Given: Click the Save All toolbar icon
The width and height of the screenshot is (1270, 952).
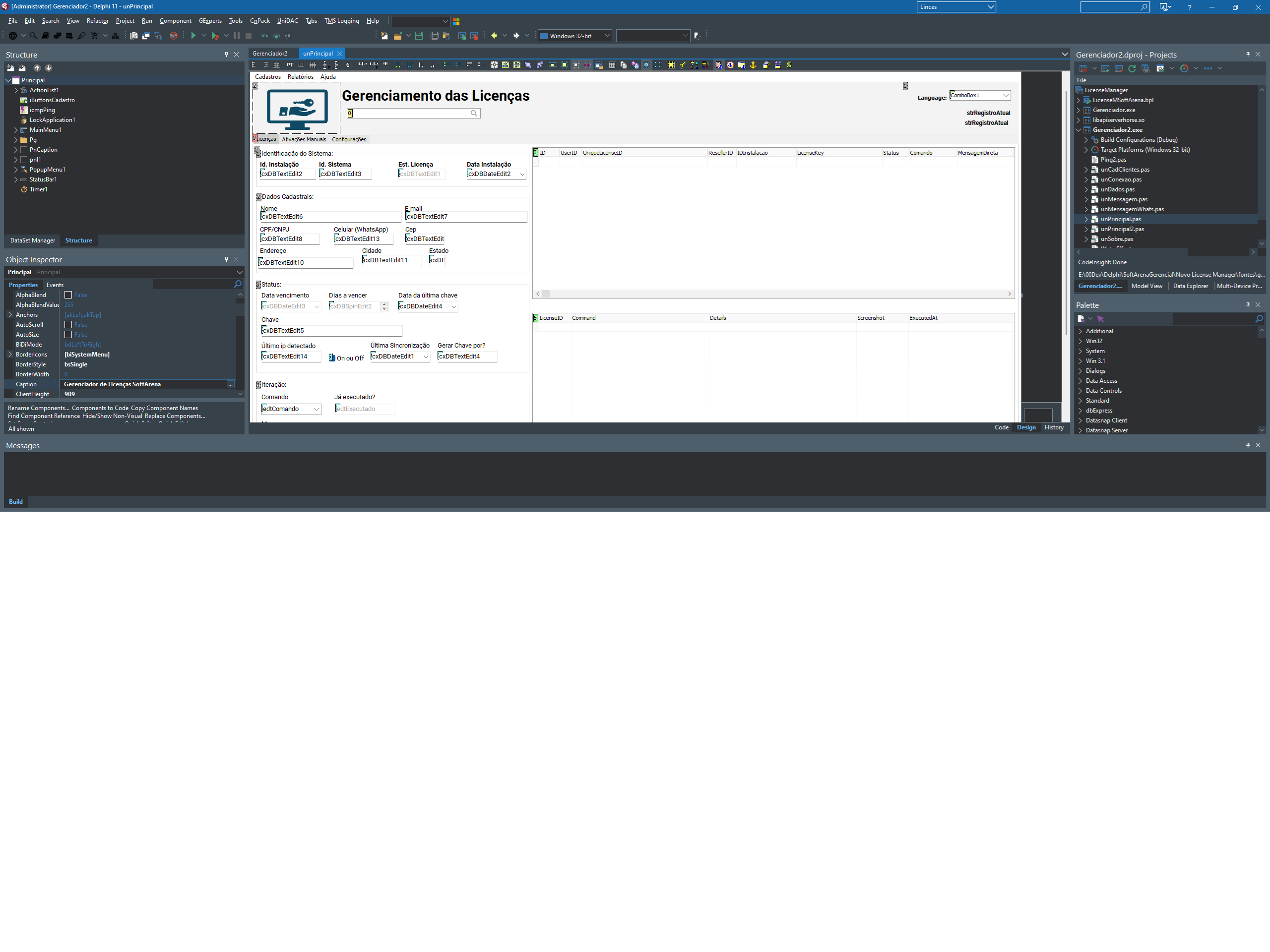Looking at the screenshot, I should coord(434,36).
